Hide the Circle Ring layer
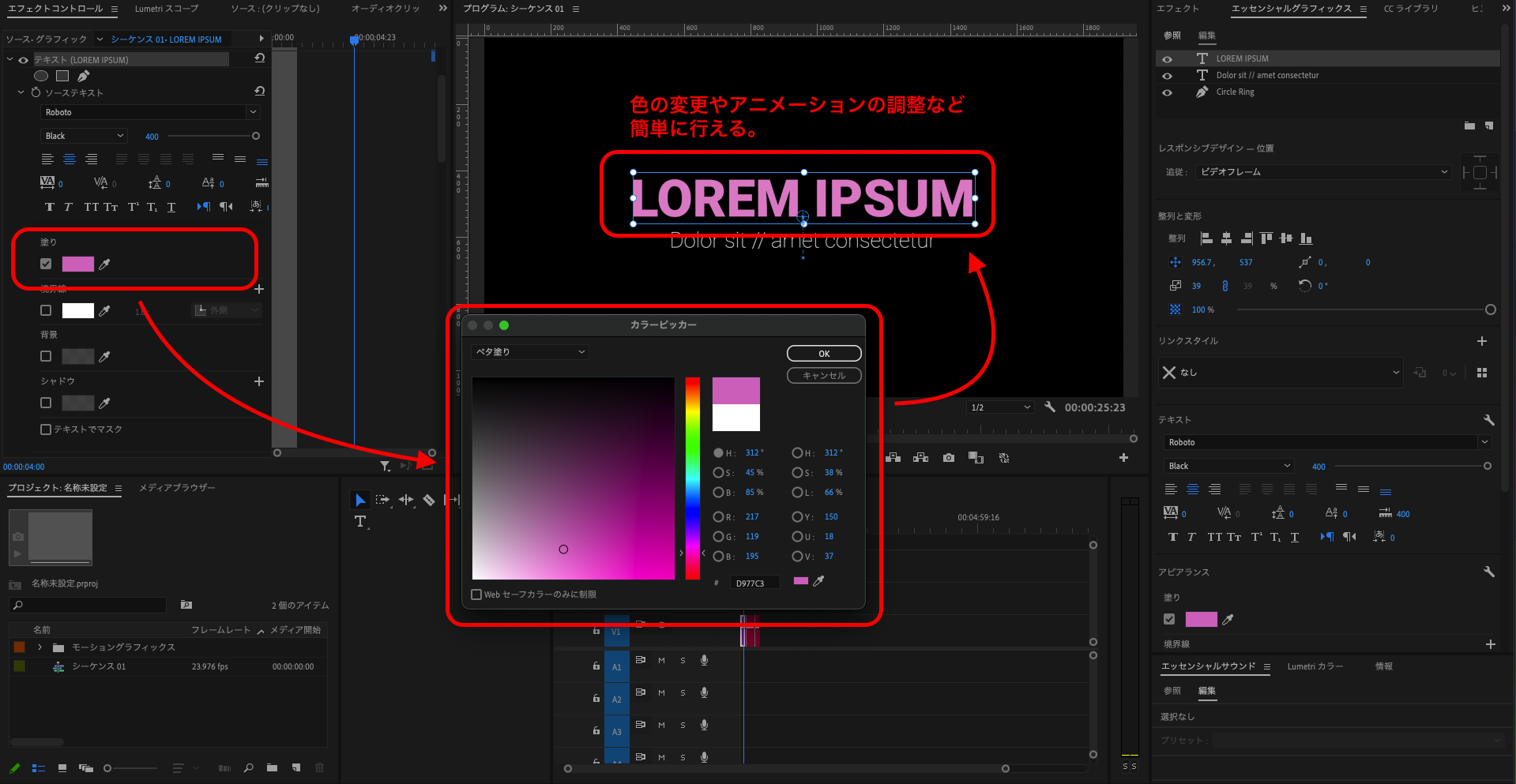 click(1167, 92)
